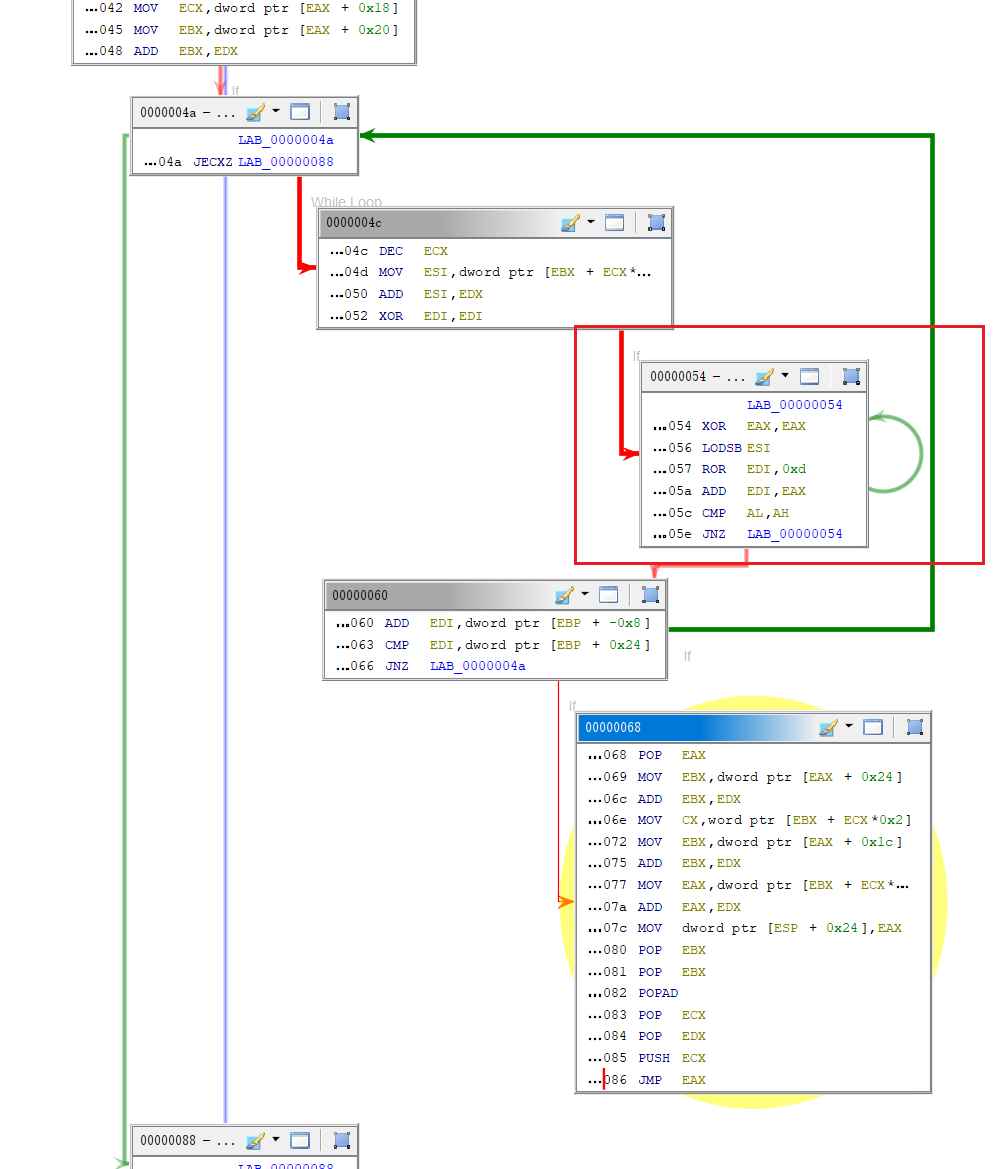Viewport: 1004px width, 1169px height.
Task: Select the POPAD instruction line
Action: coord(658,993)
